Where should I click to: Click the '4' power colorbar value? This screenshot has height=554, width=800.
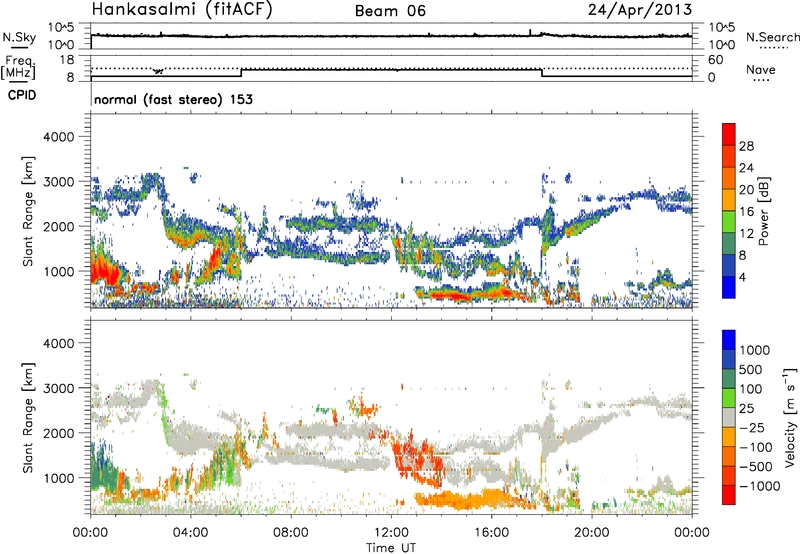(x=742, y=278)
